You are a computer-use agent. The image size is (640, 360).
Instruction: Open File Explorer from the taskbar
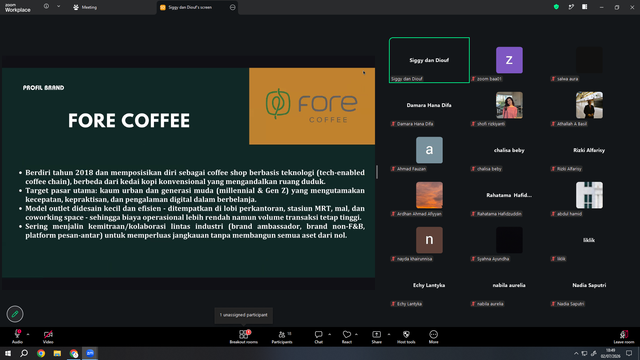coord(57,353)
